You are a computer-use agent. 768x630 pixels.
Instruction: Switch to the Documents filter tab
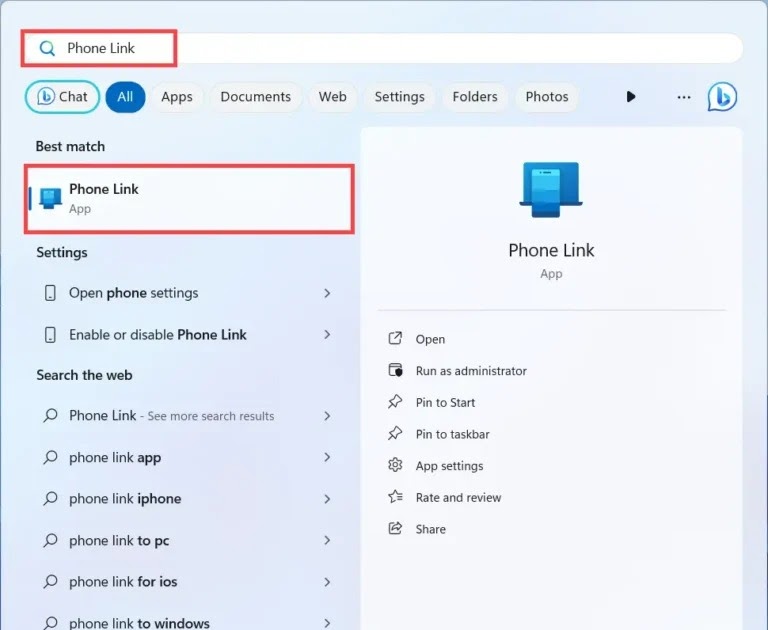[x=256, y=97]
